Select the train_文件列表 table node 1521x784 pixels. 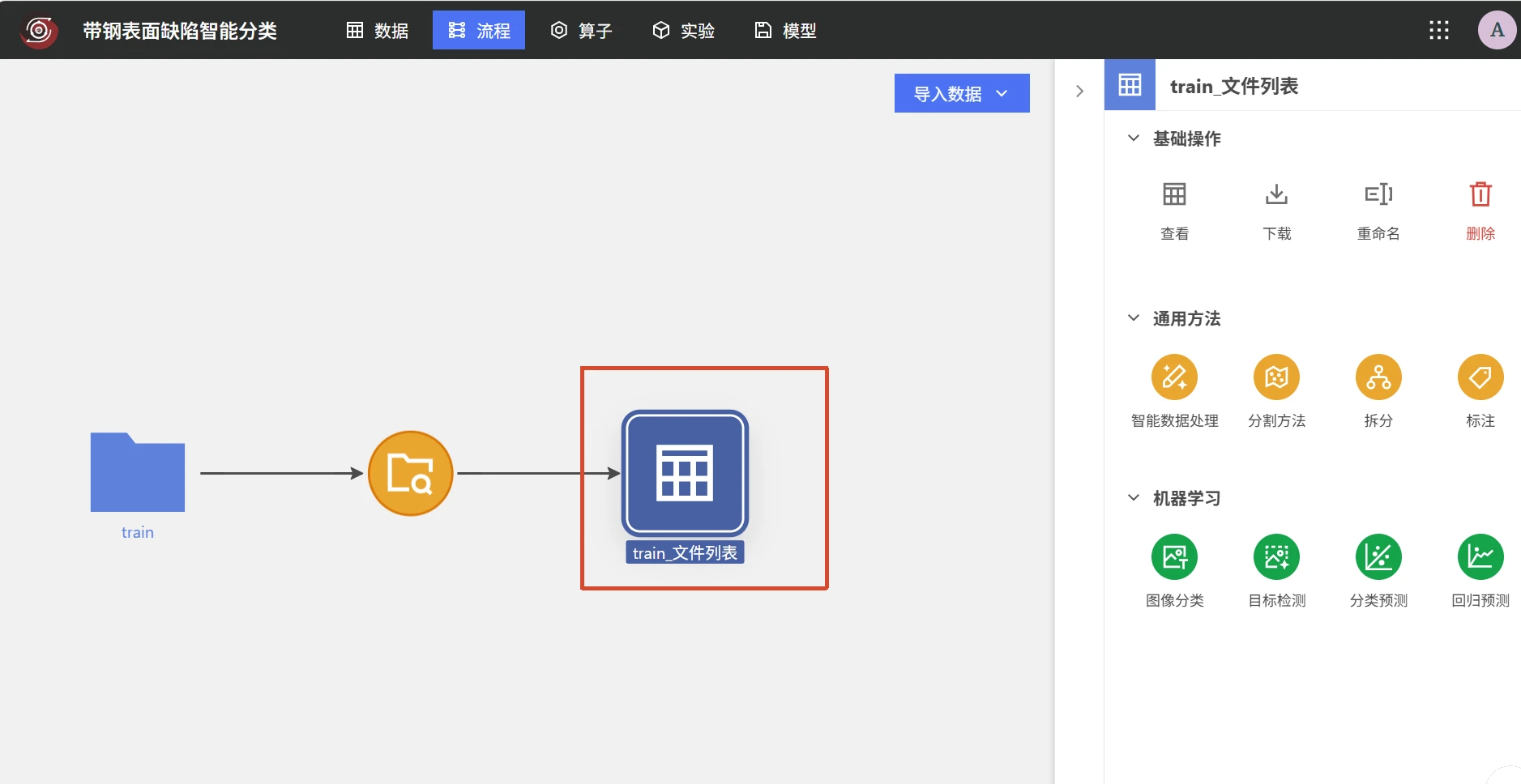685,473
